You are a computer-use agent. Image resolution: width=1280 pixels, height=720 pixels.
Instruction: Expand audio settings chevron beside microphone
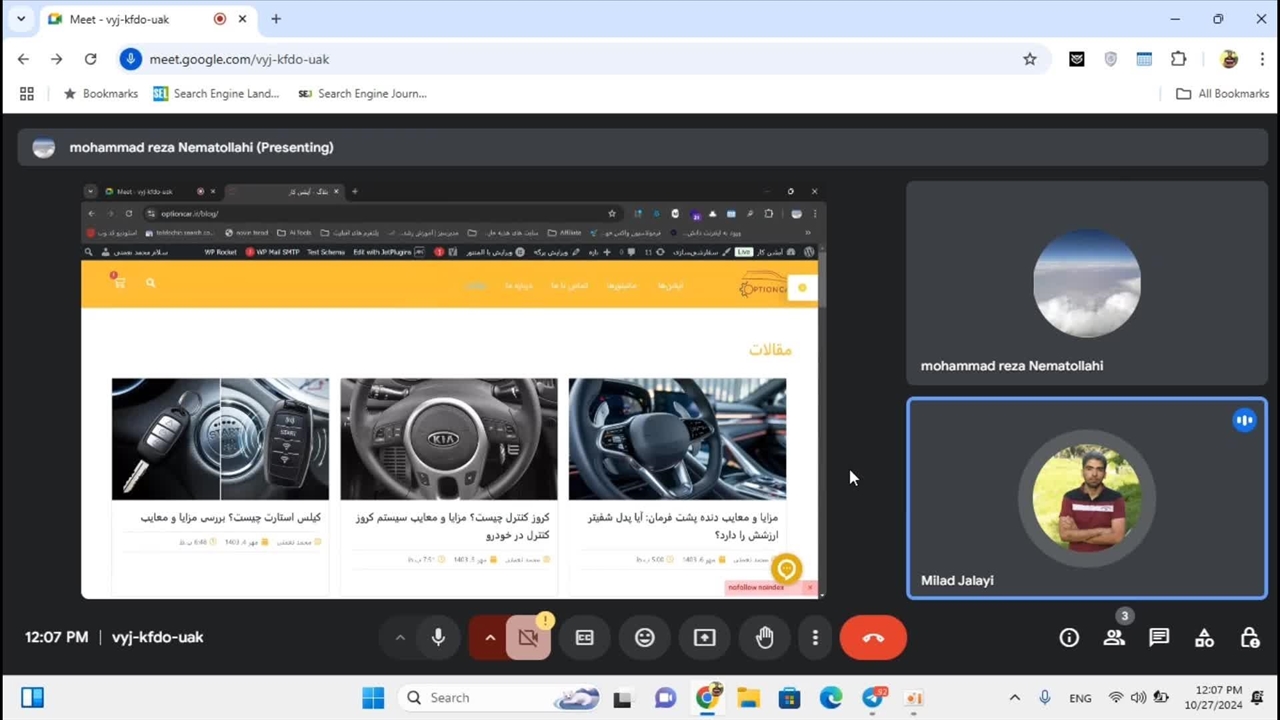coord(400,638)
